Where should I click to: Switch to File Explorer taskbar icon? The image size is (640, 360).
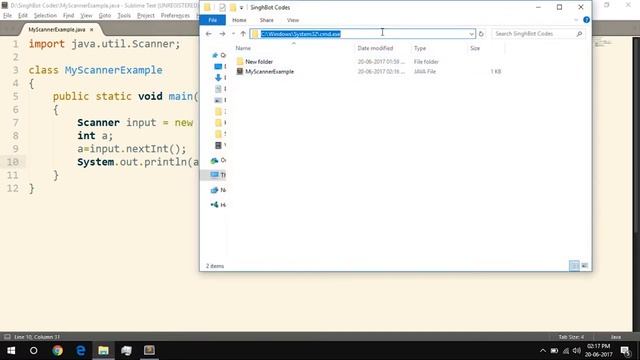(103, 351)
